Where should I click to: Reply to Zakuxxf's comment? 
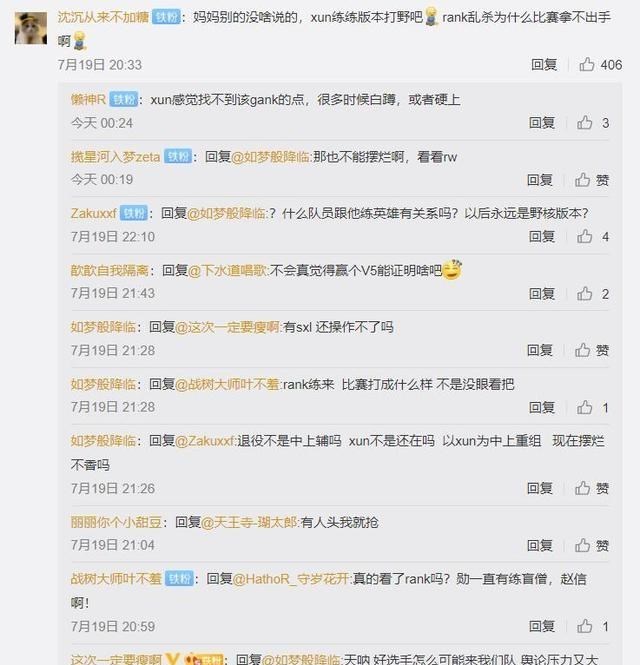click(542, 236)
